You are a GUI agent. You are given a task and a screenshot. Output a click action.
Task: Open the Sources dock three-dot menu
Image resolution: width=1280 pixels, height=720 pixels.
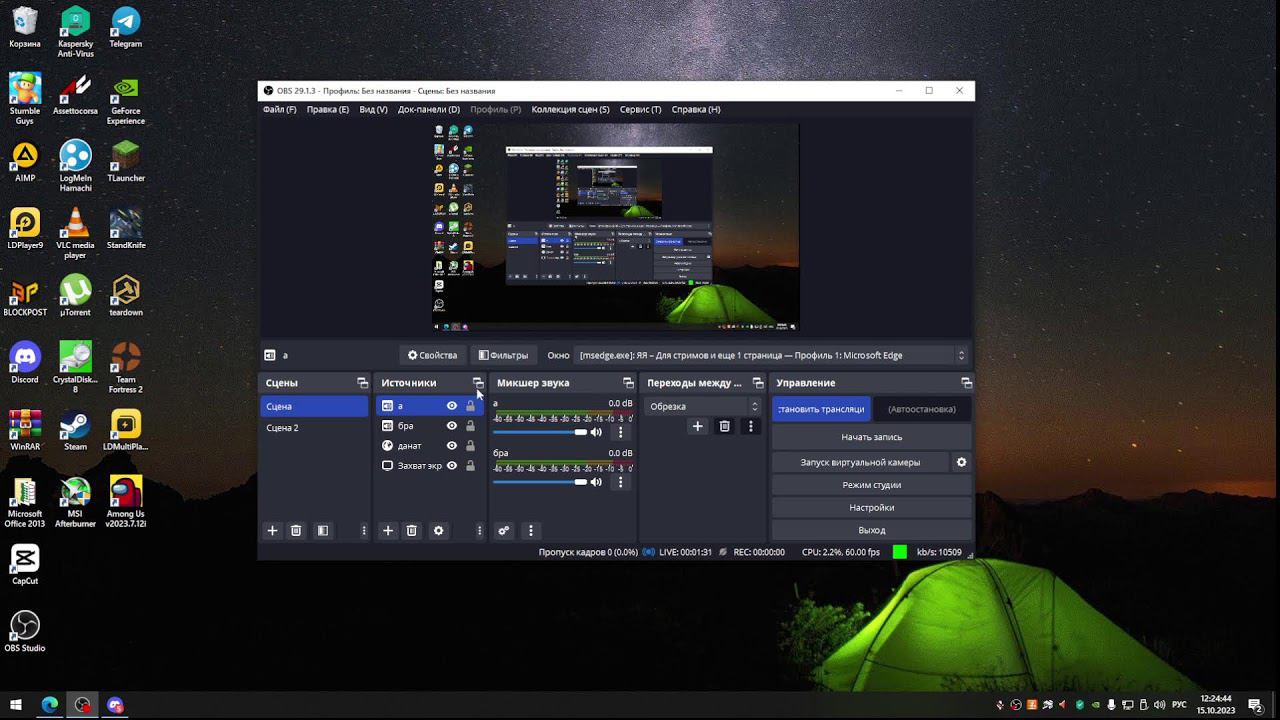click(479, 531)
